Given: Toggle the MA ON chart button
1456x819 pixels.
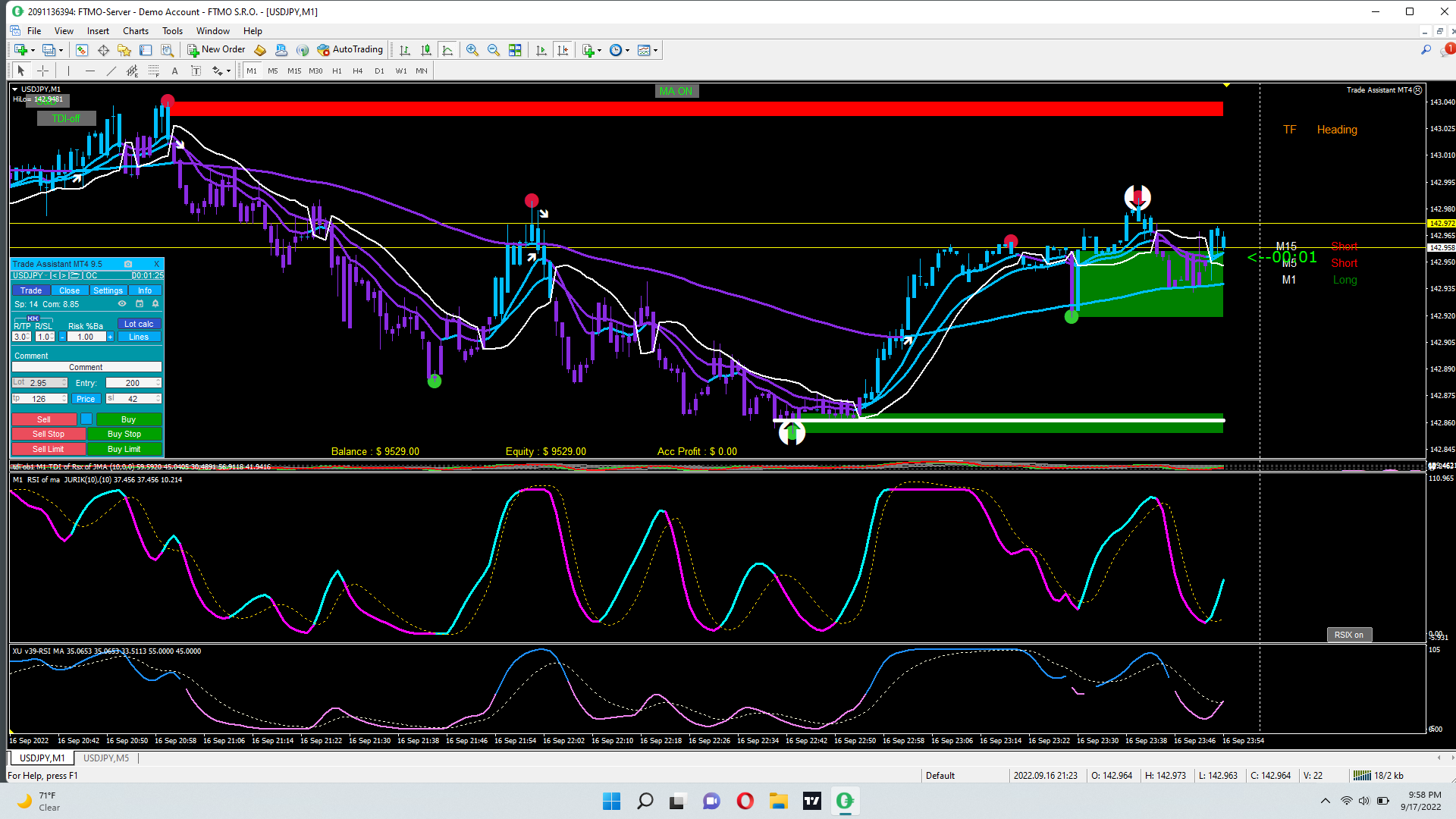Looking at the screenshot, I should point(676,91).
